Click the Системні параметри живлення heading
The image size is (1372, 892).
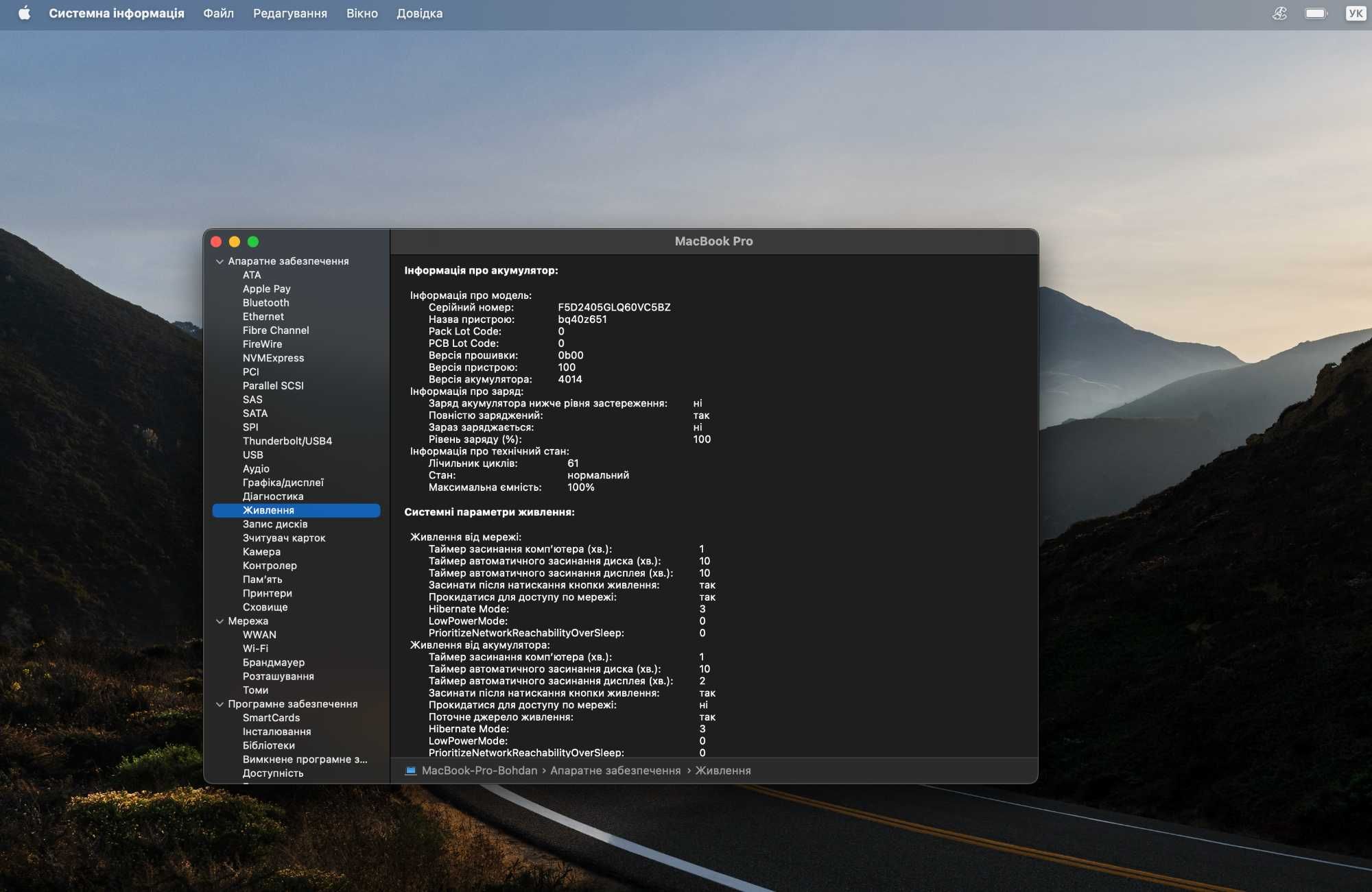point(489,512)
